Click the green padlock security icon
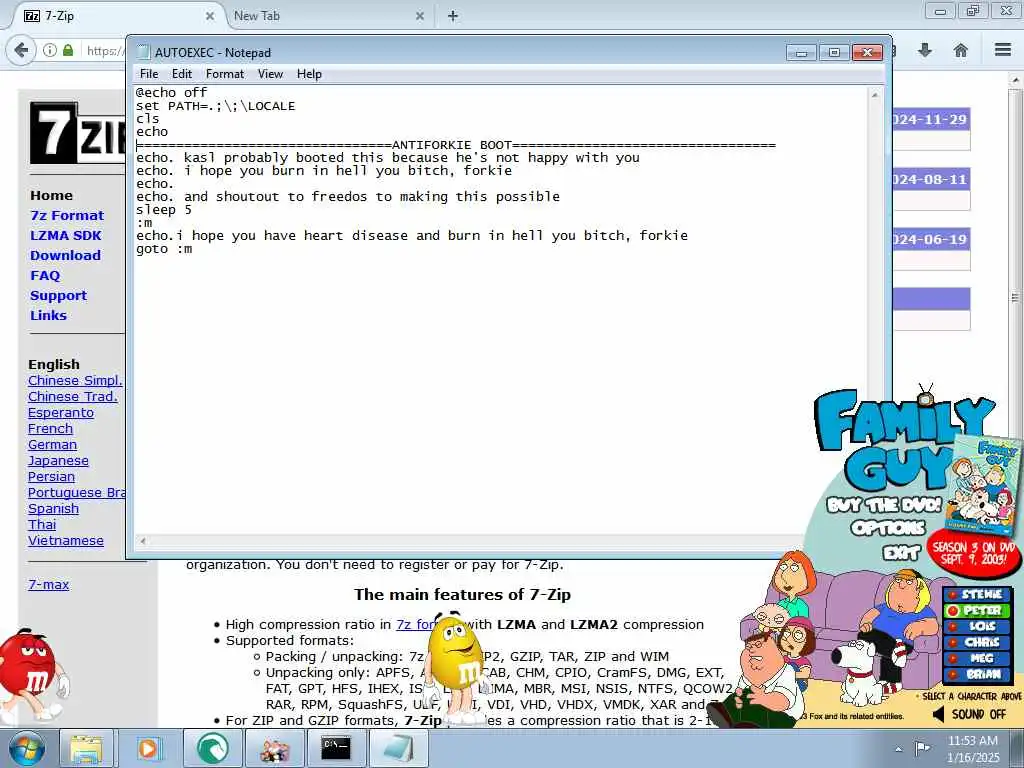 pos(68,50)
